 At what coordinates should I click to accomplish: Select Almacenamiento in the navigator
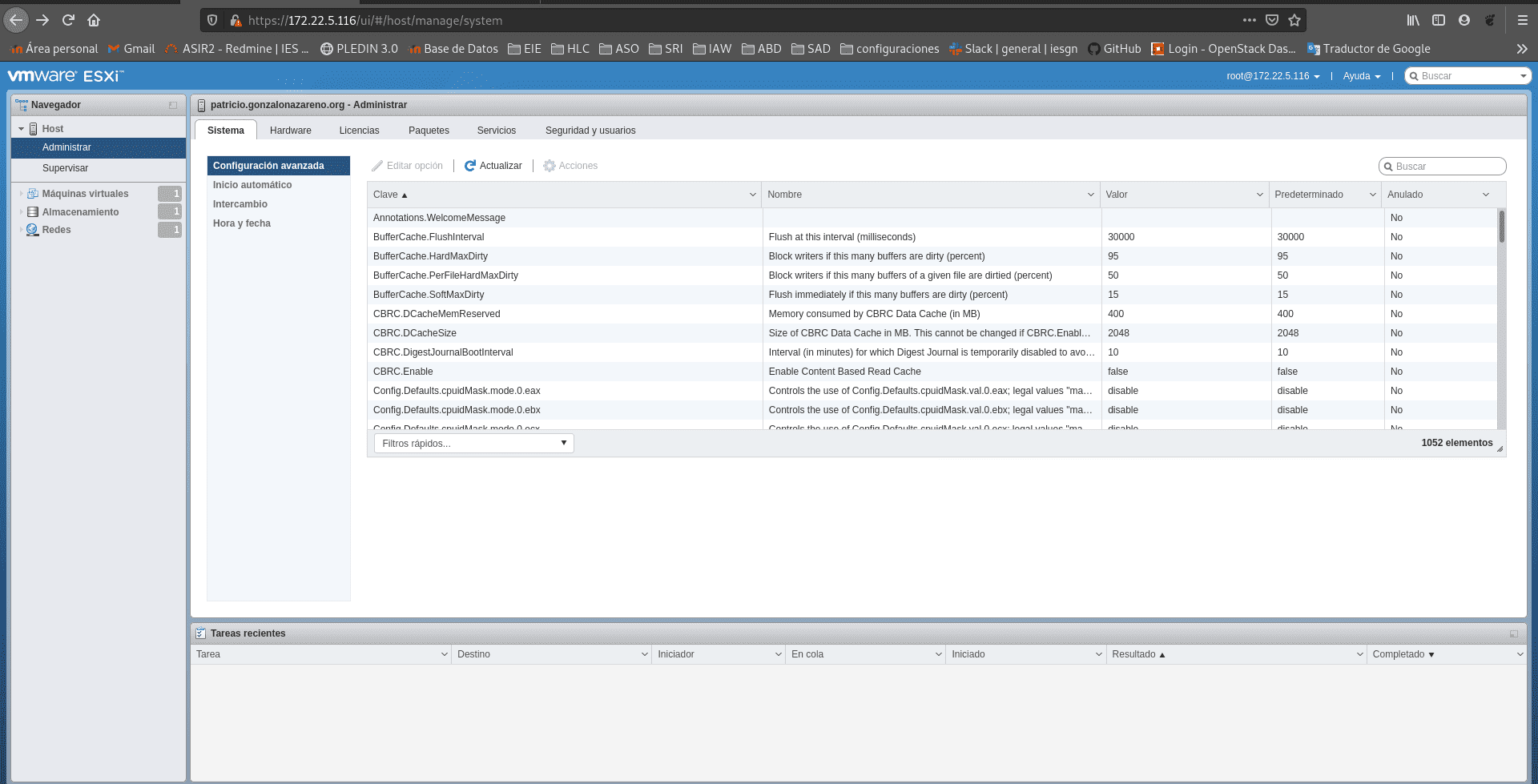click(80, 212)
